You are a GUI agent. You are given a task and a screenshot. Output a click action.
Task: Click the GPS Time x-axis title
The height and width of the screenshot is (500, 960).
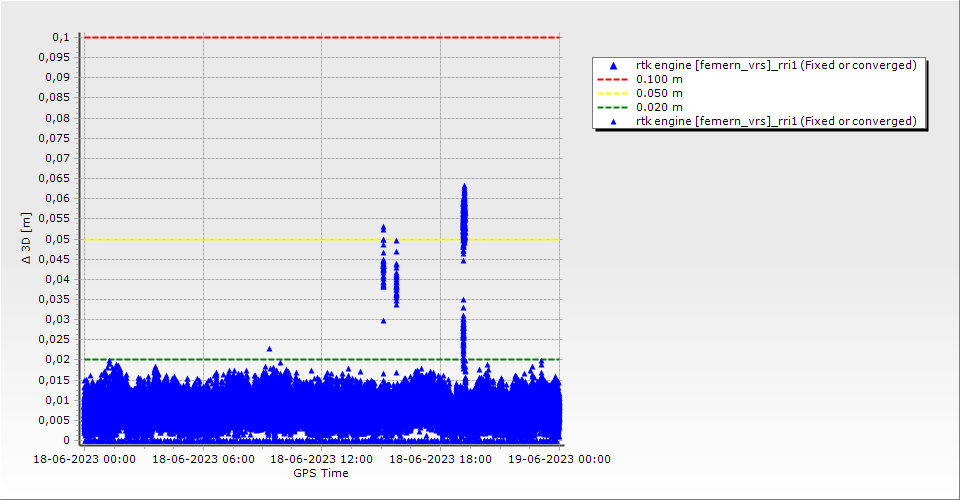321,473
